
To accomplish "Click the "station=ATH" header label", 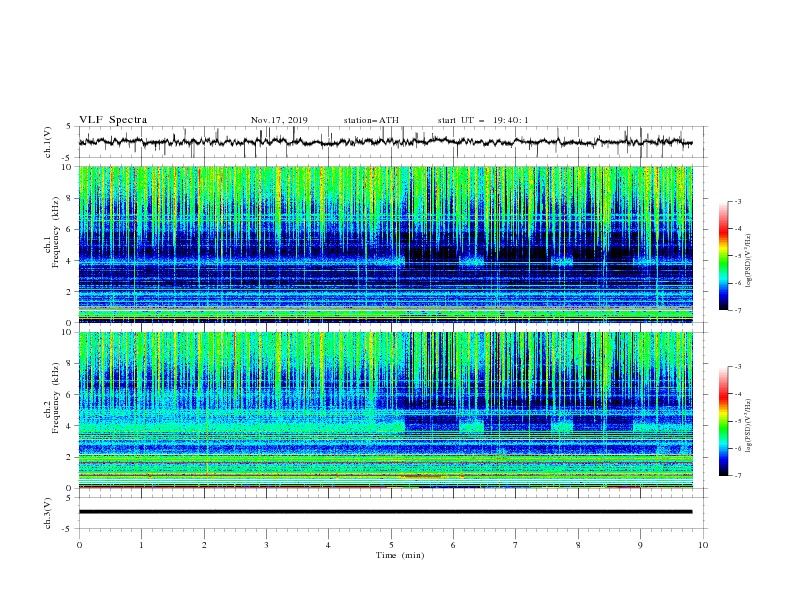I will click(371, 120).
